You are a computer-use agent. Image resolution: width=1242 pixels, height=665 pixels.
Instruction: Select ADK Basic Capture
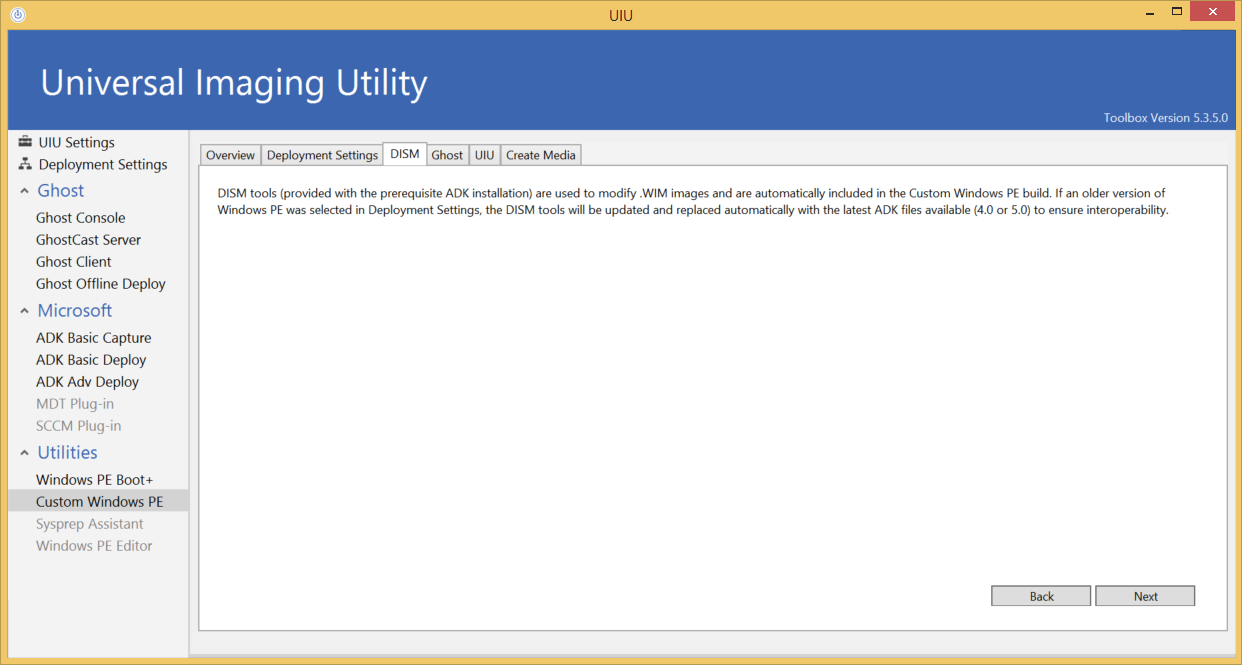[94, 338]
